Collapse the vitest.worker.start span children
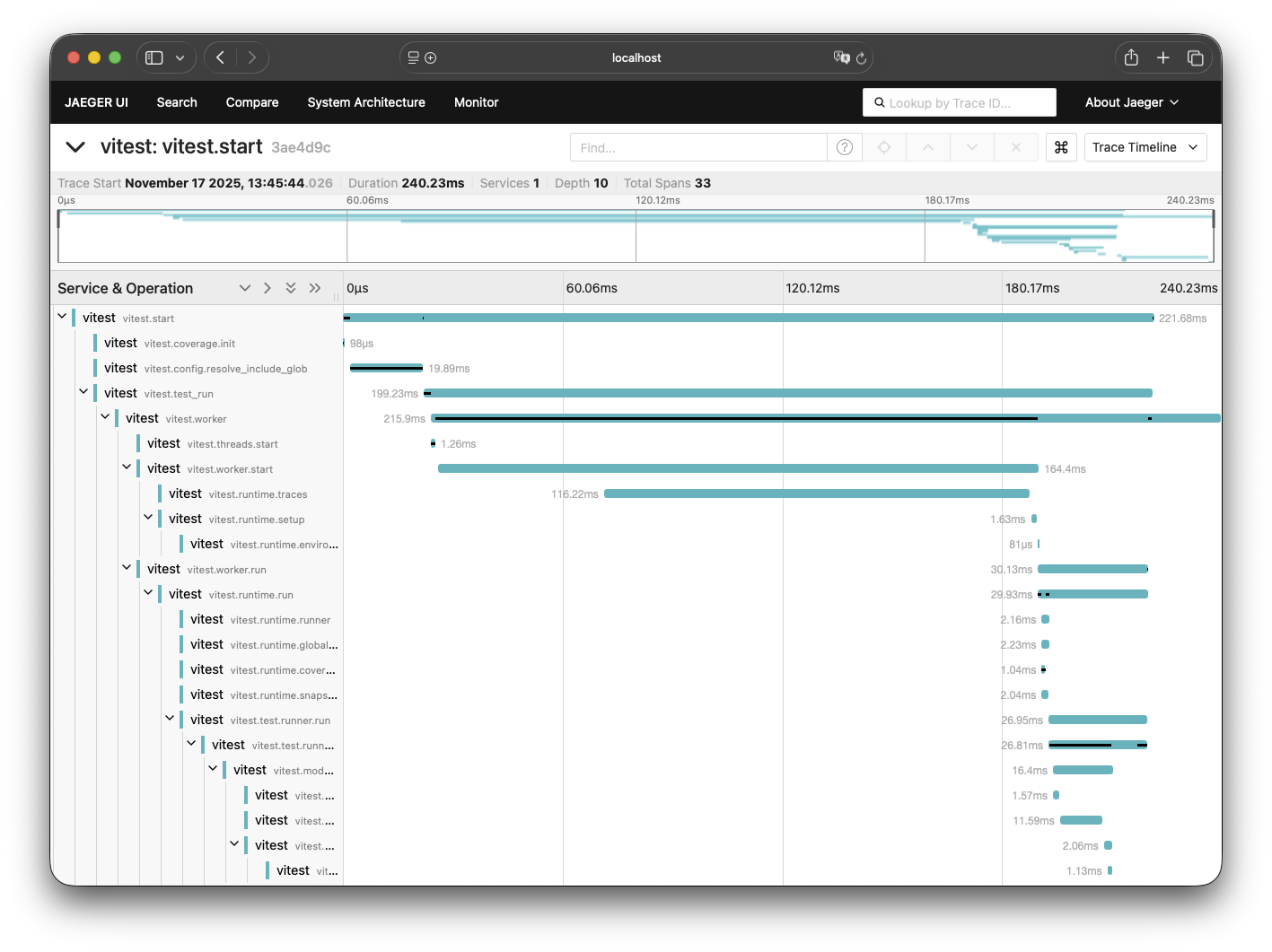Image resolution: width=1272 pixels, height=952 pixels. coord(127,468)
